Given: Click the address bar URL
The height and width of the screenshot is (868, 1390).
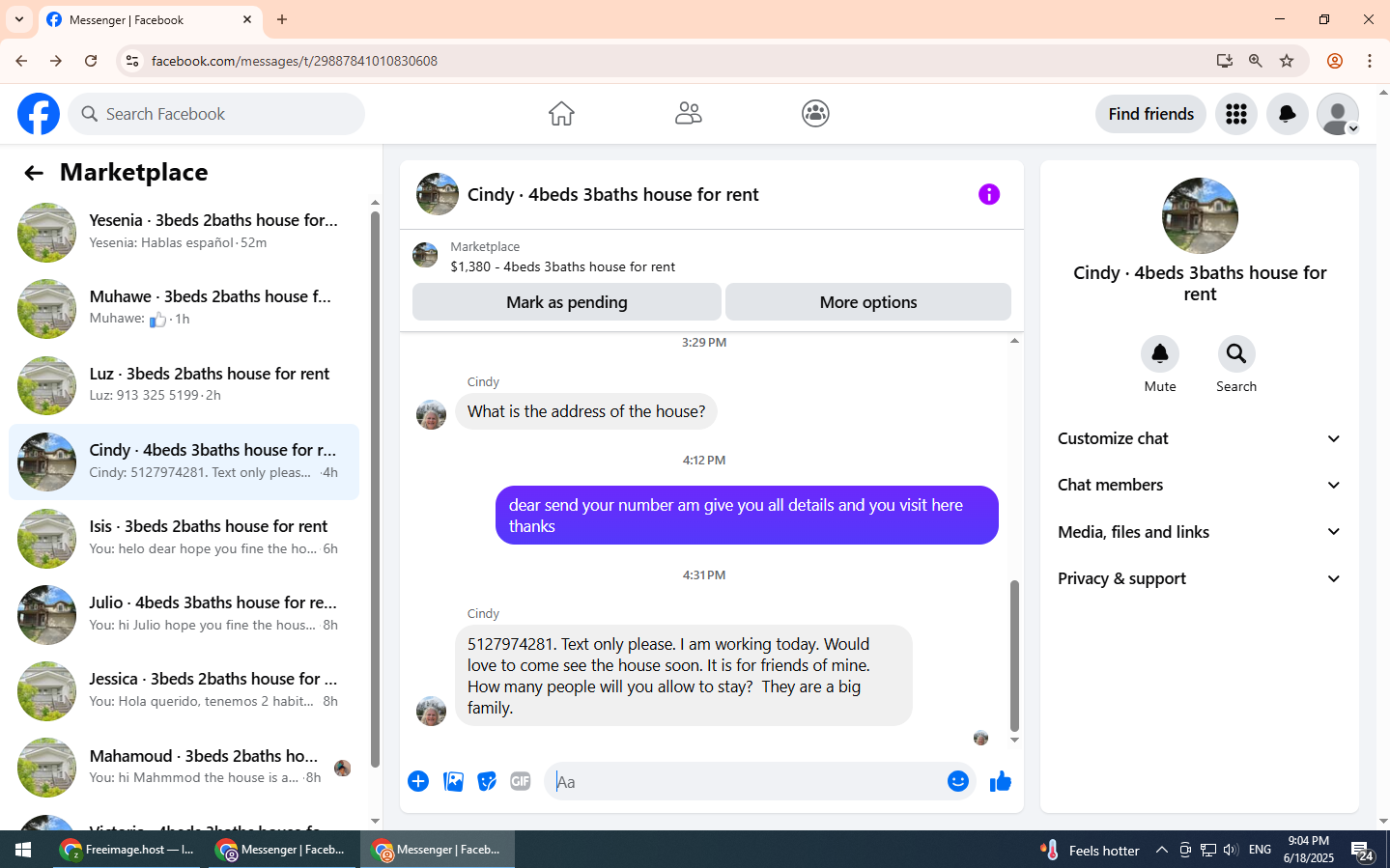Looking at the screenshot, I should [295, 61].
